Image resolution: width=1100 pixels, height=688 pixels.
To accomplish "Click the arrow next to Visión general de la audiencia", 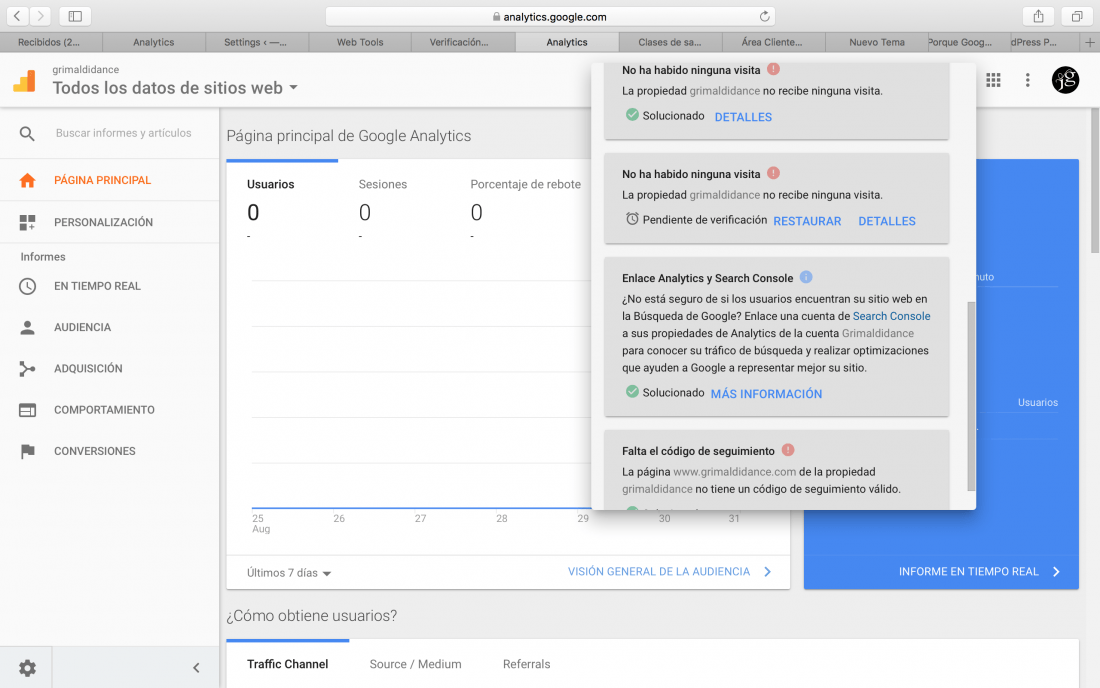I will point(767,572).
